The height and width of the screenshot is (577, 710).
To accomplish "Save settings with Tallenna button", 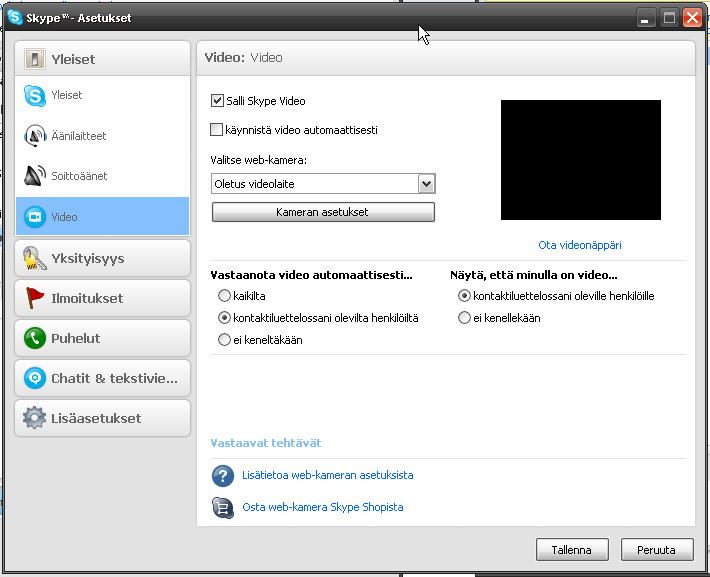I will point(572,549).
